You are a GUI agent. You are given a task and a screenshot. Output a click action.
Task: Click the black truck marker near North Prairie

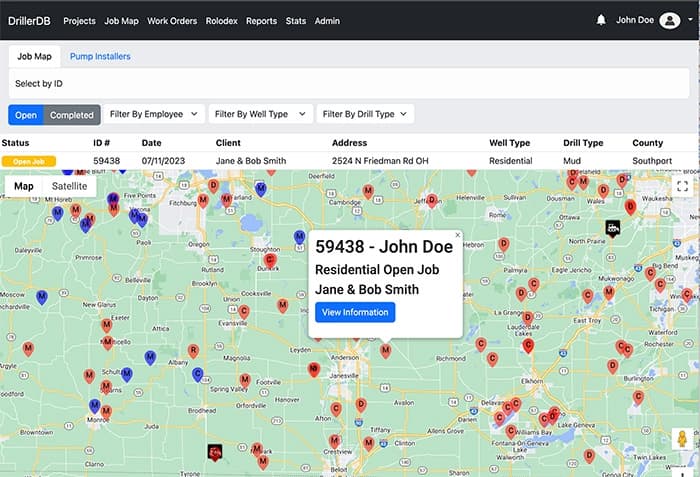click(613, 228)
